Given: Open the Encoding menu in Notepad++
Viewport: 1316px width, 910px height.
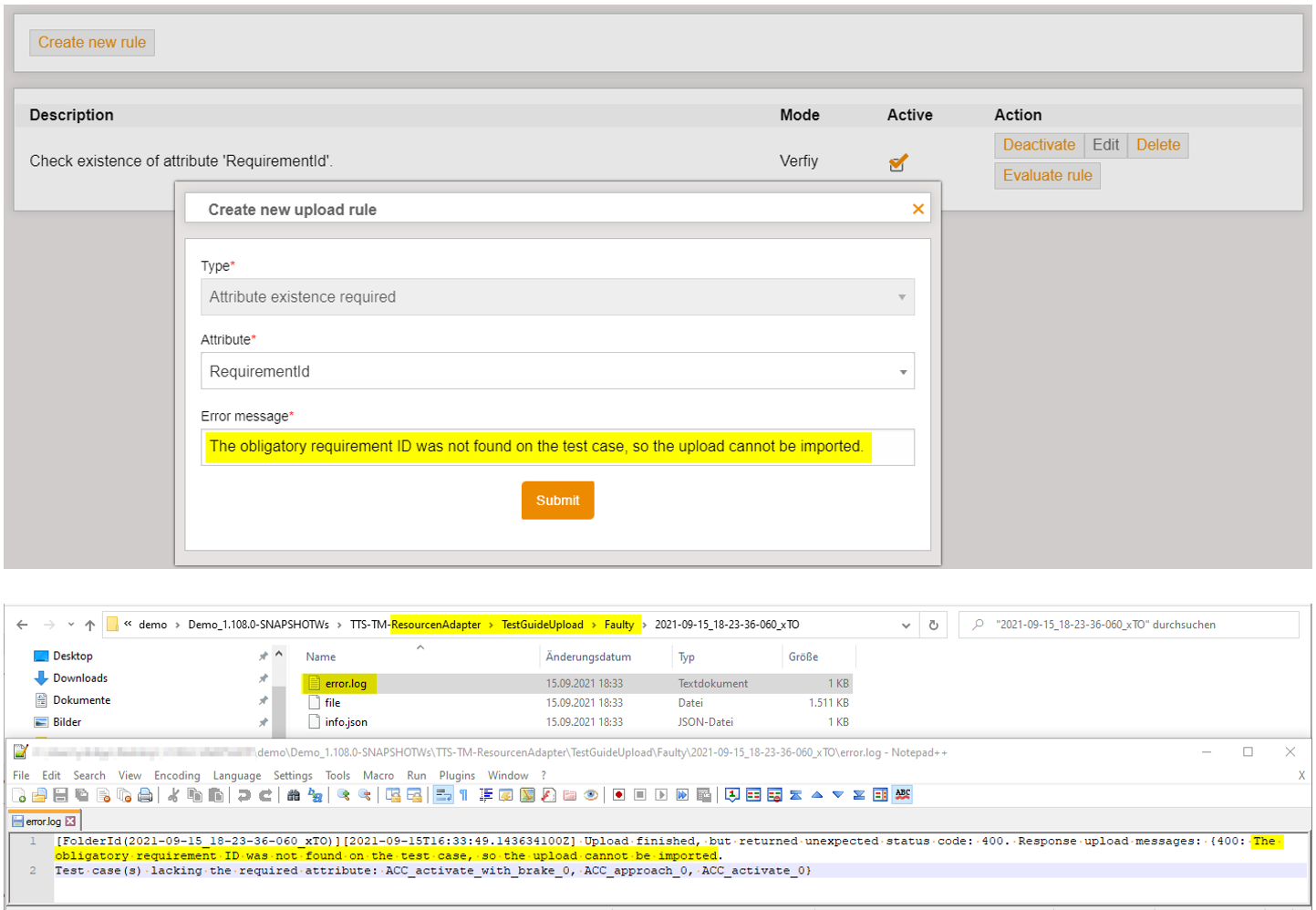Looking at the screenshot, I should coord(177,776).
